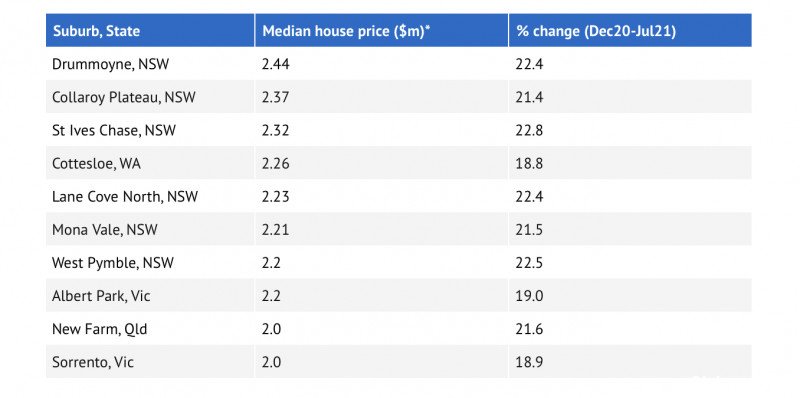
Task: Select the St Ives Chase, NSW cell
Action: pos(150,130)
